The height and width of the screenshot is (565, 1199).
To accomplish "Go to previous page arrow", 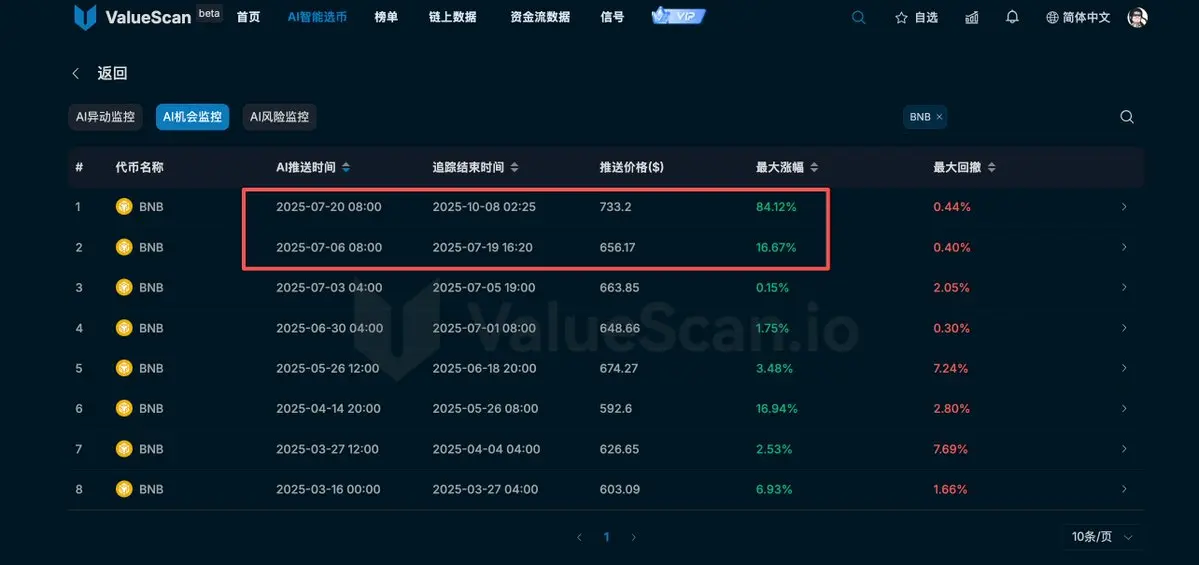I will pyautogui.click(x=580, y=537).
